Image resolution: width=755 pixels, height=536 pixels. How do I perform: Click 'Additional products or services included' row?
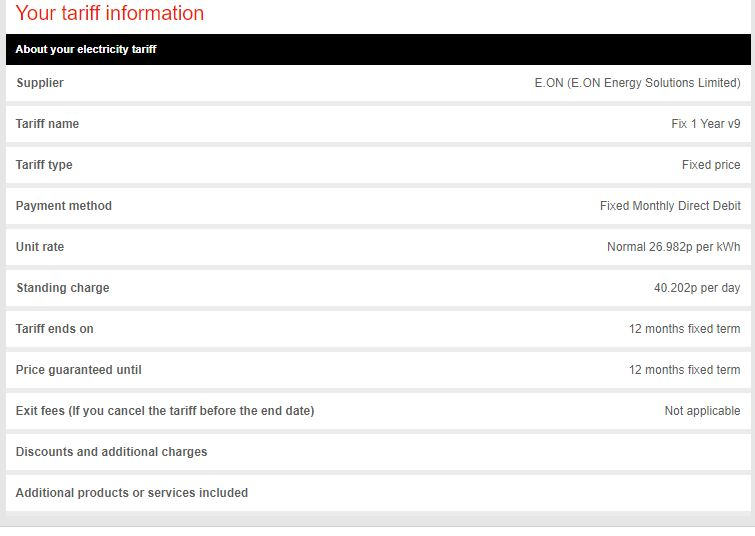378,493
